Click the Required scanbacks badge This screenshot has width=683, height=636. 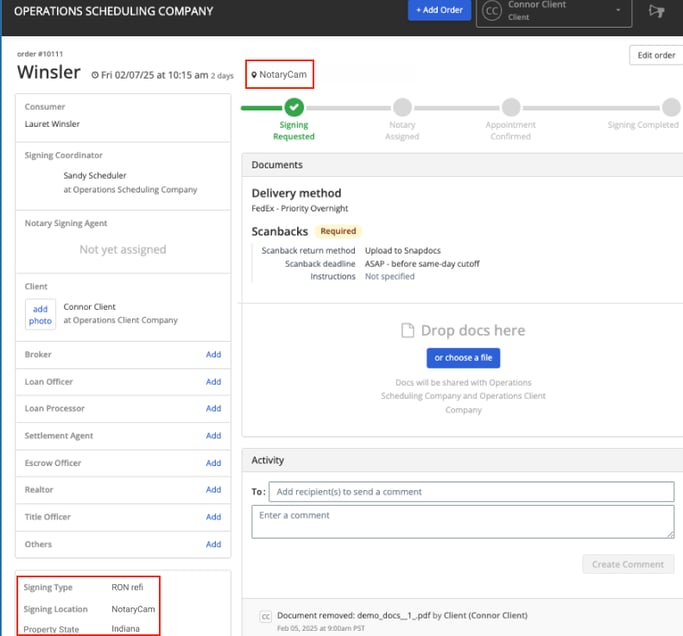(x=338, y=231)
